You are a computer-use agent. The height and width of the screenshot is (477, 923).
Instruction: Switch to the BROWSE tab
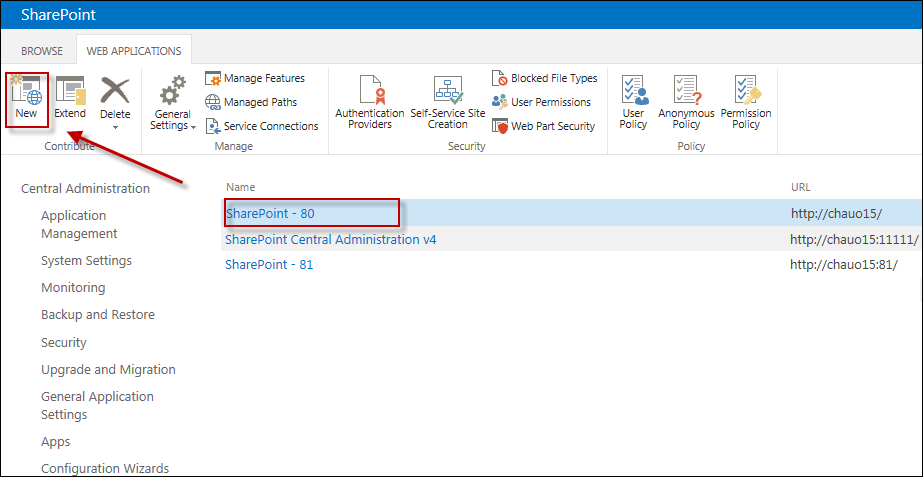click(42, 51)
